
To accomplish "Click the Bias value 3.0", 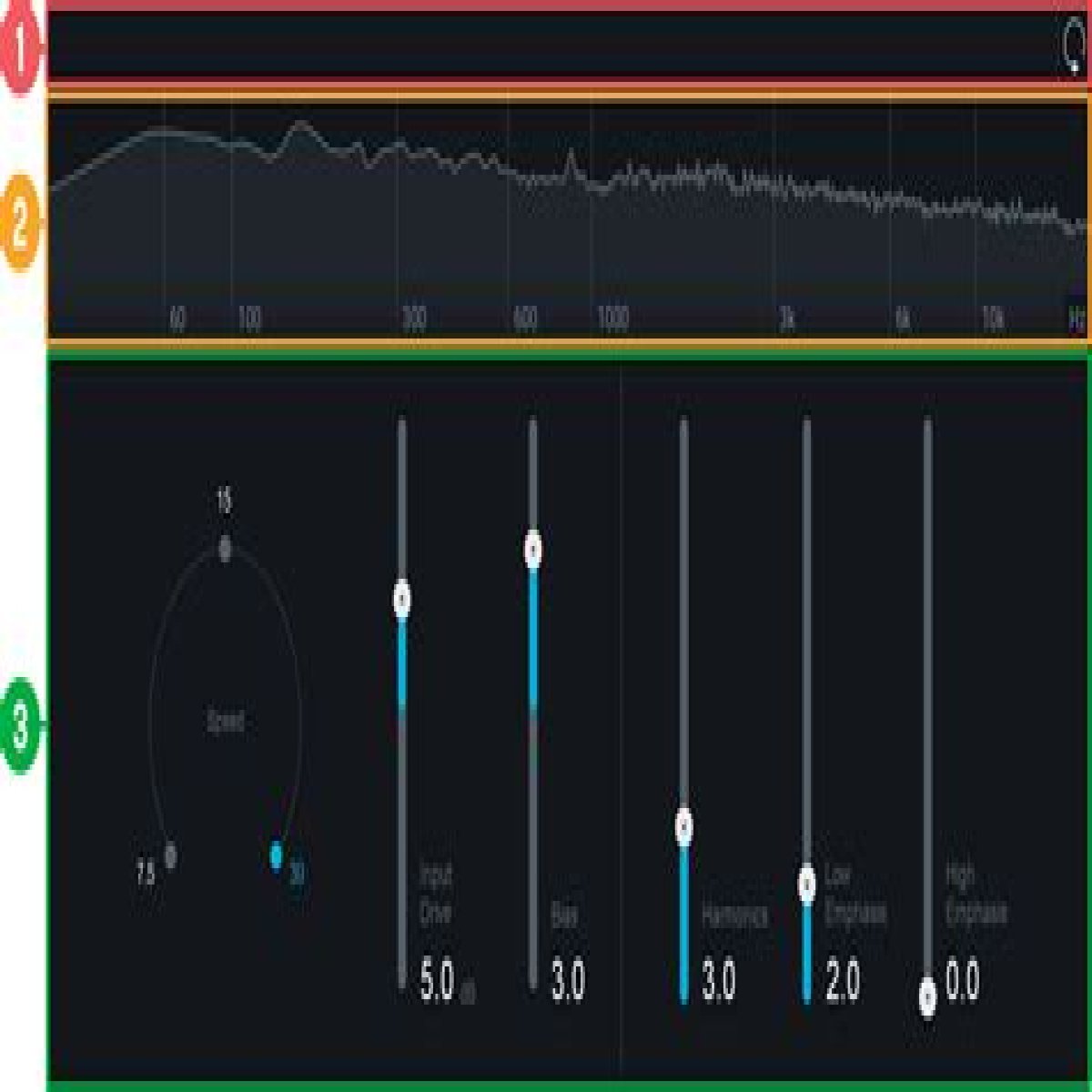I will pos(568,982).
